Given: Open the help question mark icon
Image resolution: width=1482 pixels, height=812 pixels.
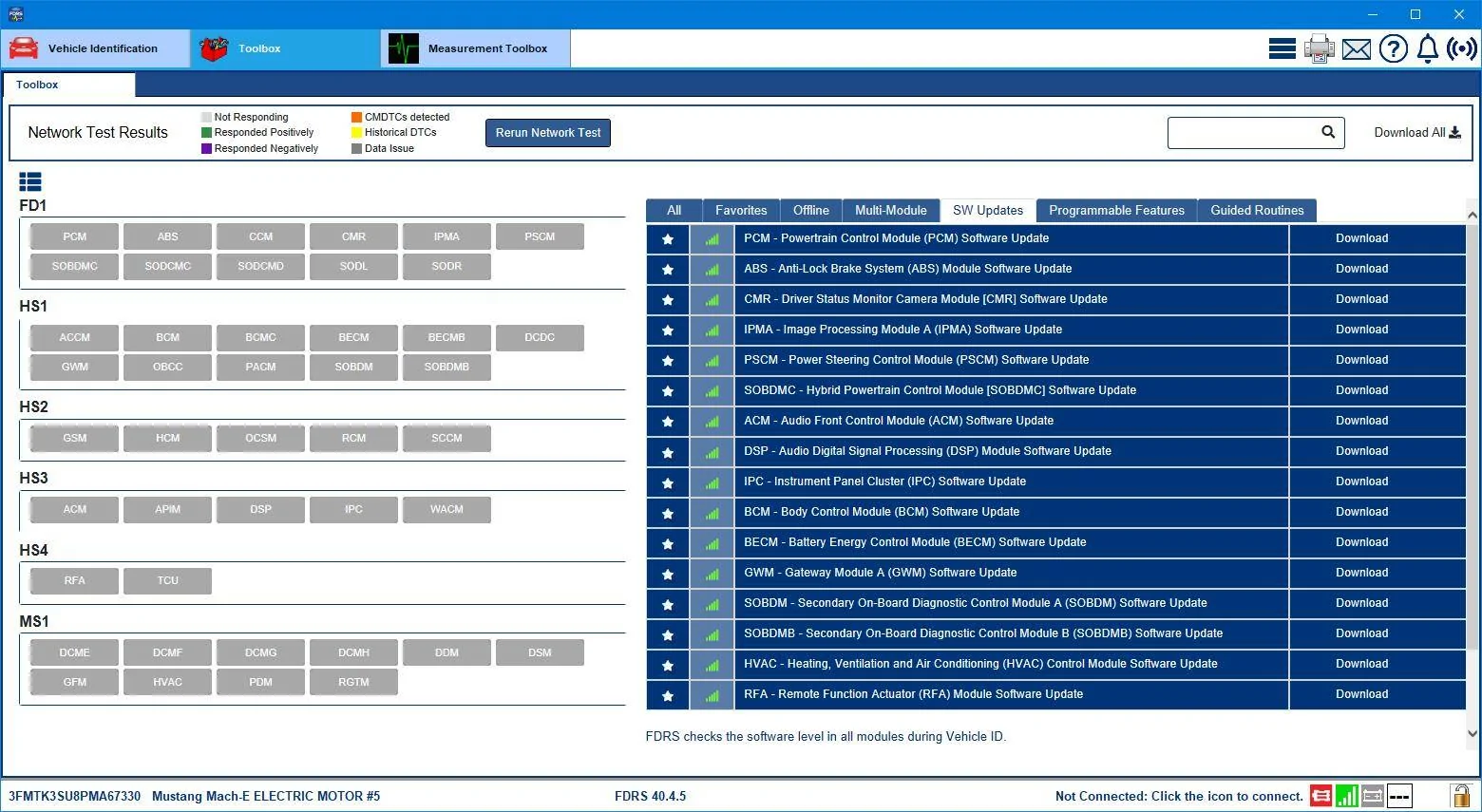Looking at the screenshot, I should (1393, 48).
